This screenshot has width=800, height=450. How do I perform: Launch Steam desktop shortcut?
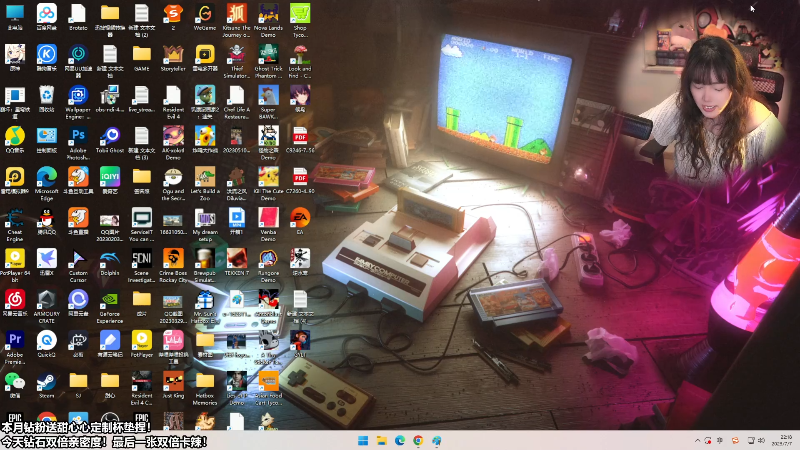tap(46, 384)
